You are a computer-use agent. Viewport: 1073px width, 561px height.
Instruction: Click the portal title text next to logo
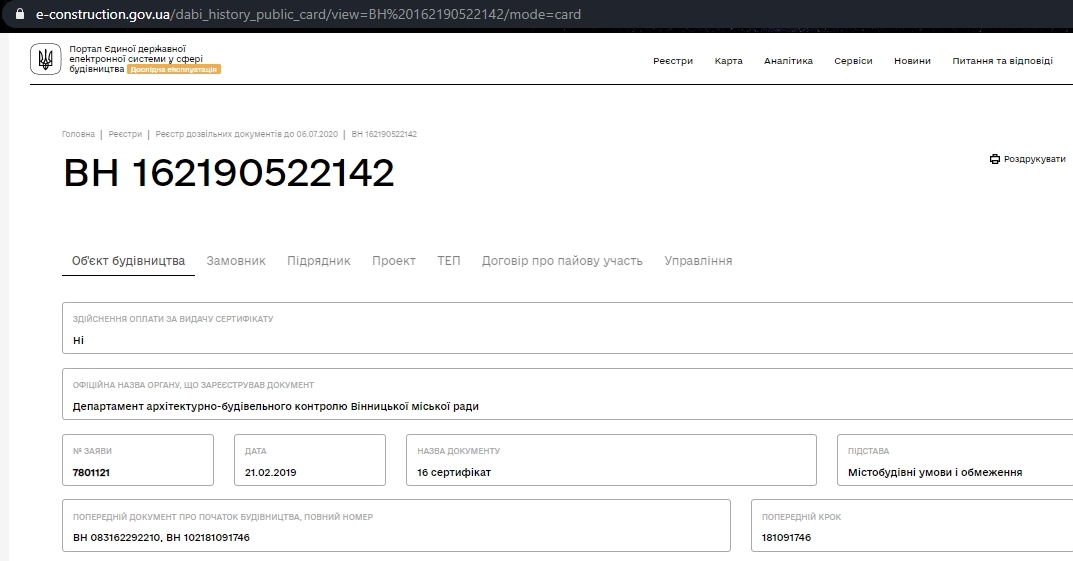tap(135, 59)
